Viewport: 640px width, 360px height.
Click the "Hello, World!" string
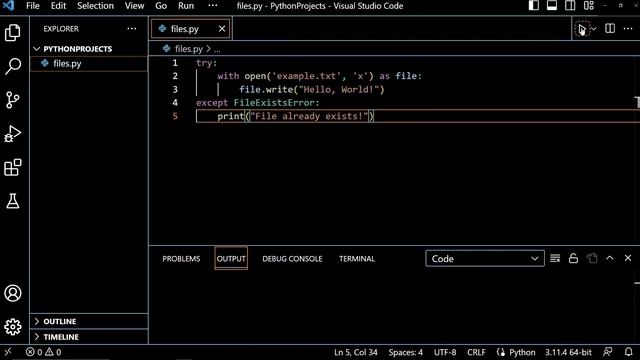click(x=339, y=89)
